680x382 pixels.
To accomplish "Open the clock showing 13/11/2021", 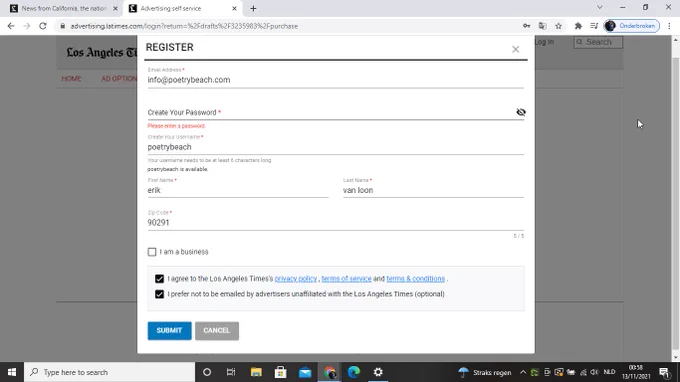I will click(x=636, y=372).
